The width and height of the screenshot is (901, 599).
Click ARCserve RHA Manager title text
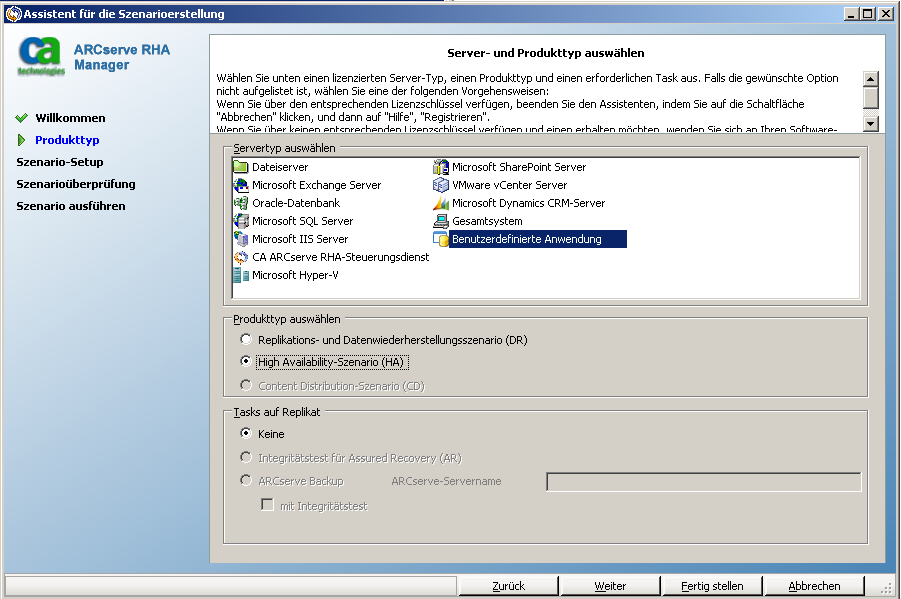click(122, 57)
